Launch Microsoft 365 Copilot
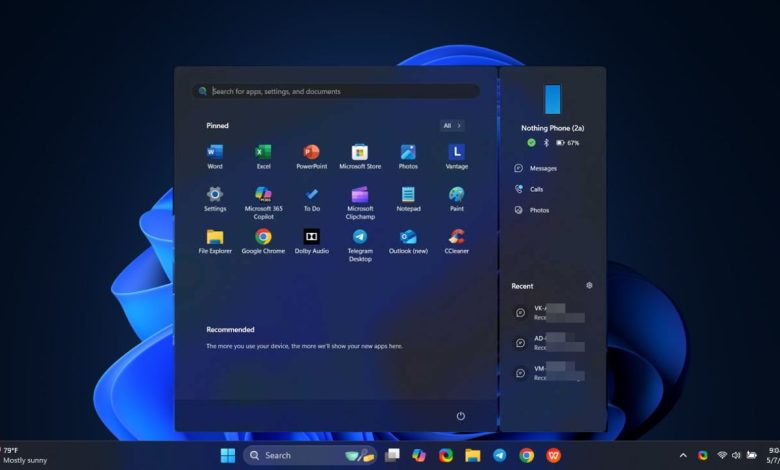This screenshot has width=780, height=470. coord(263,203)
